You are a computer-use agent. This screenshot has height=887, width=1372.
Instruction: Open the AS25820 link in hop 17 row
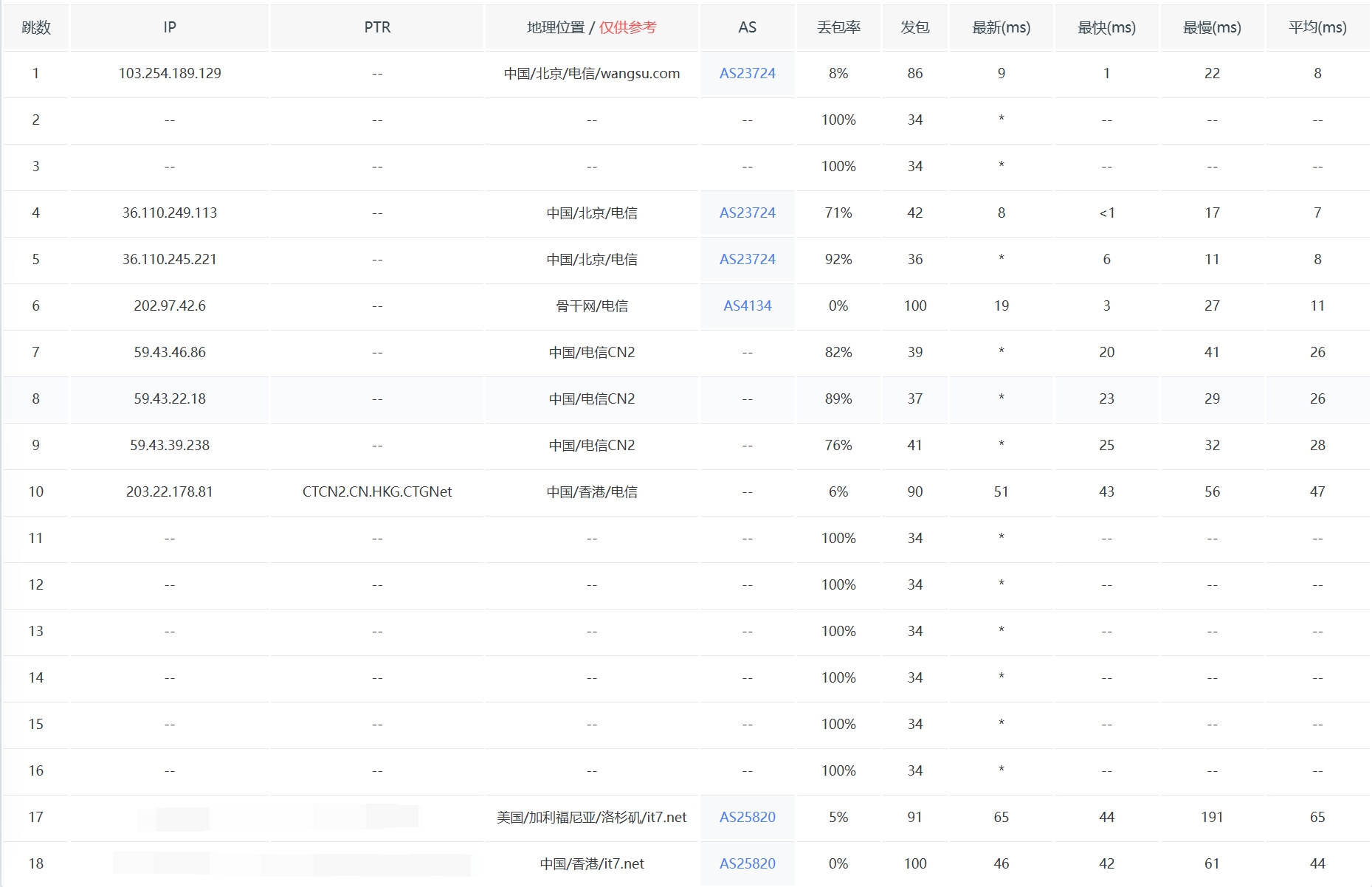747,817
